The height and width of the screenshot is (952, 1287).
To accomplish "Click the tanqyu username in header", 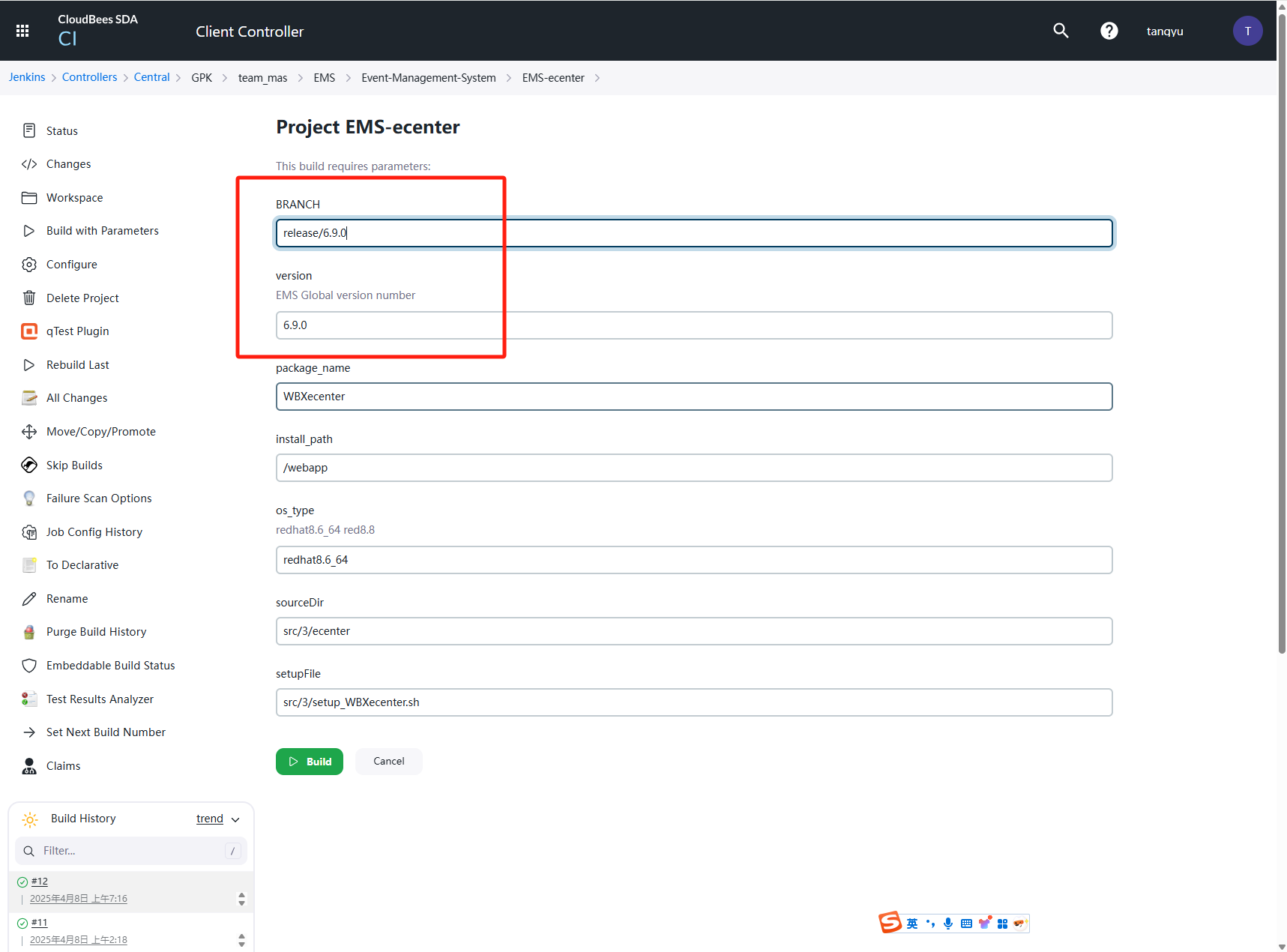I will click(x=1165, y=31).
